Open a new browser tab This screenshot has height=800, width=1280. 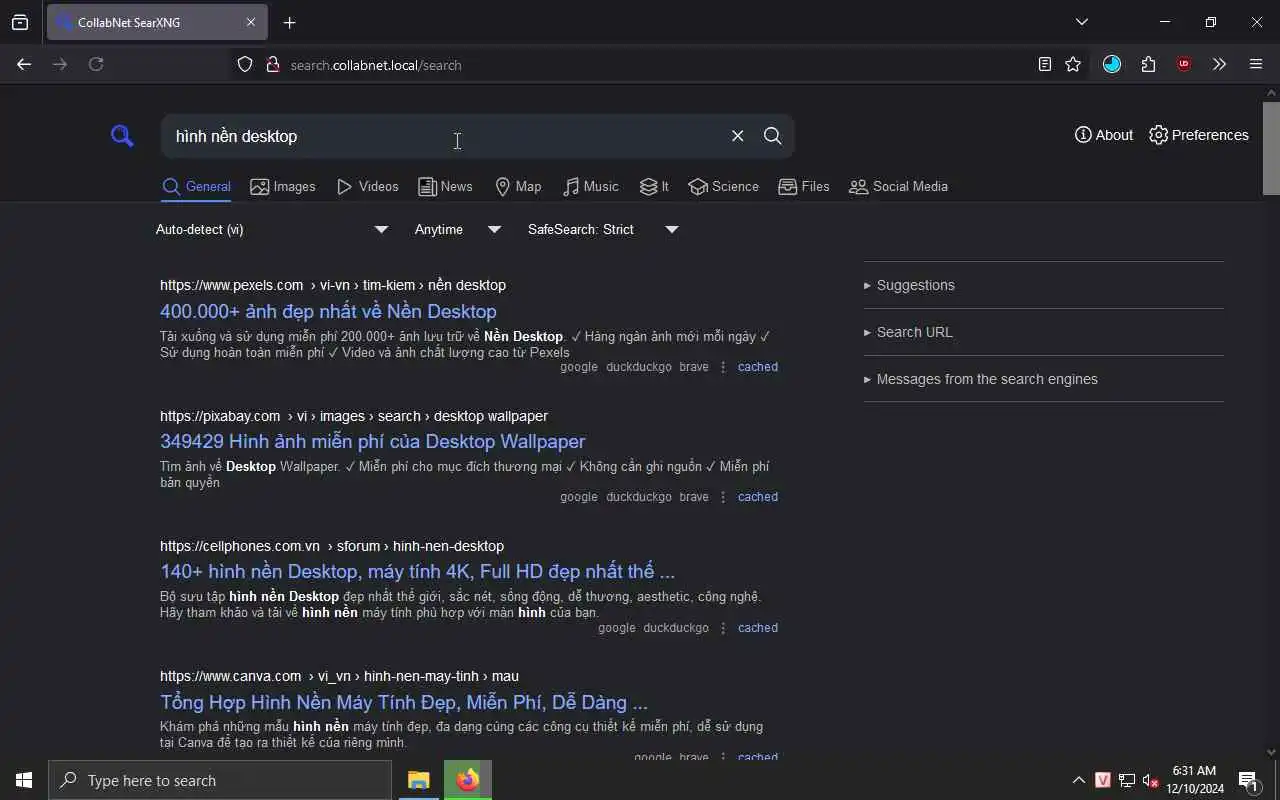(x=289, y=22)
